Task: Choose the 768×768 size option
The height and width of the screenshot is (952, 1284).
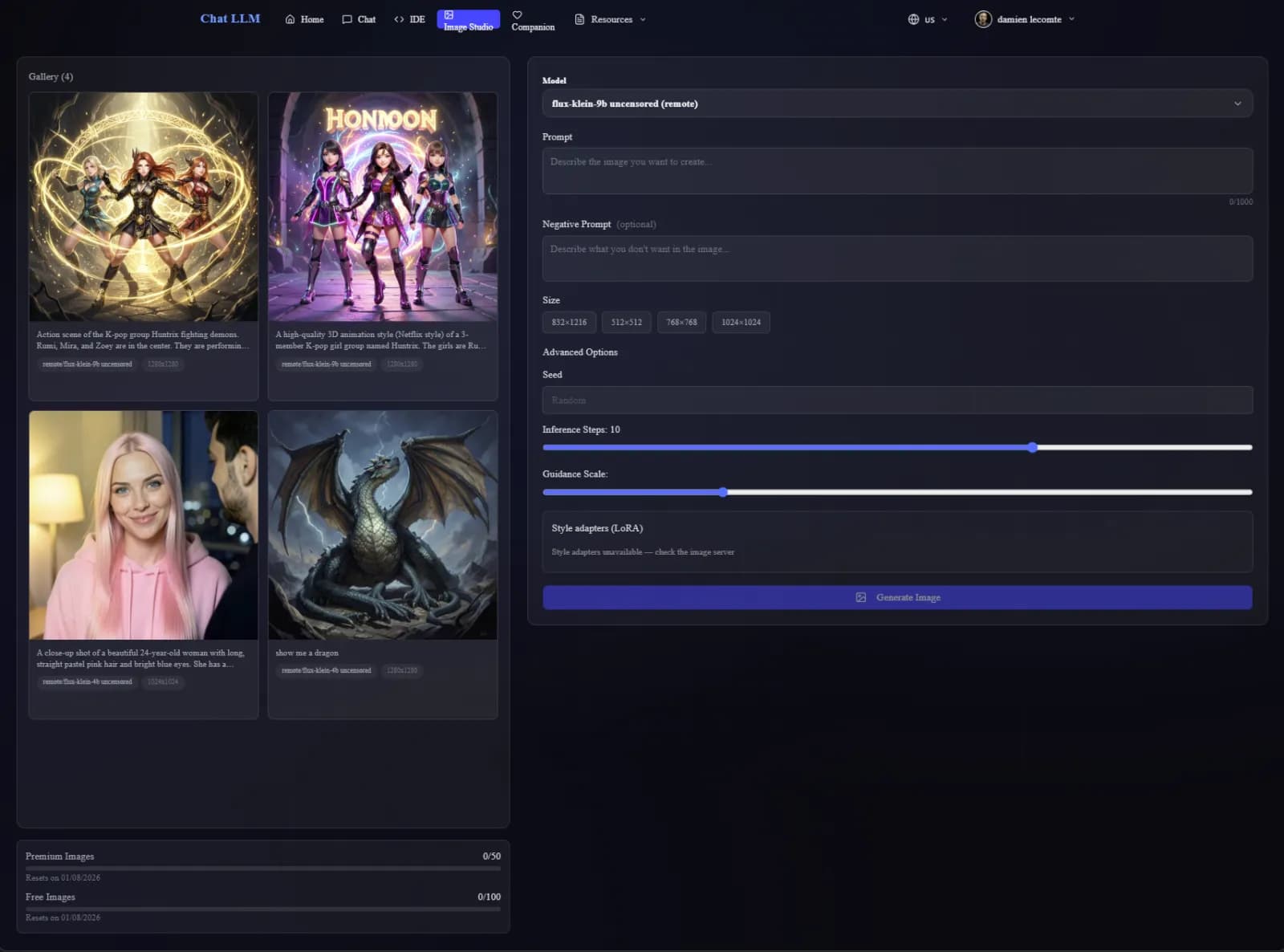Action: pyautogui.click(x=681, y=322)
